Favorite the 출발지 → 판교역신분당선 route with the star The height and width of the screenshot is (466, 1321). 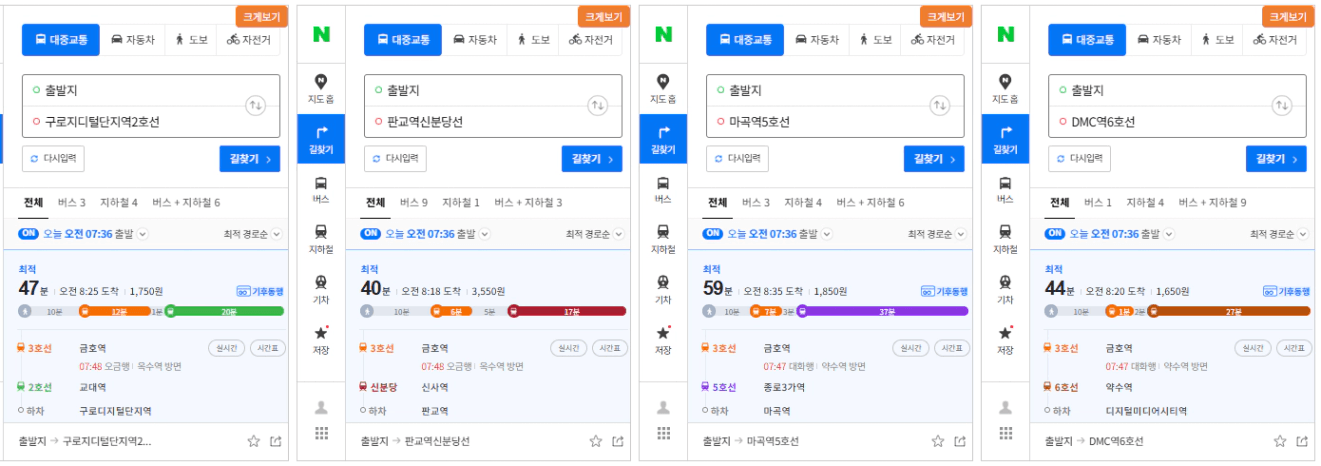(596, 441)
